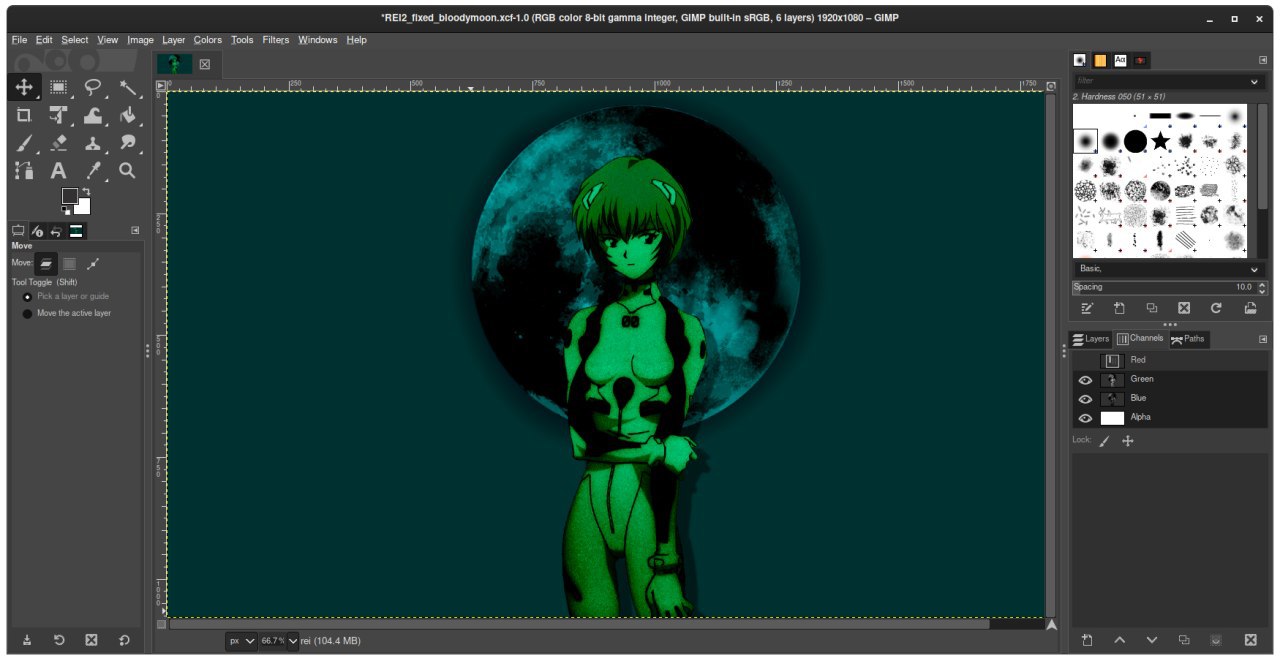The width and height of the screenshot is (1280, 661).
Task: Switch to the Device Status tab
Action: (37, 231)
